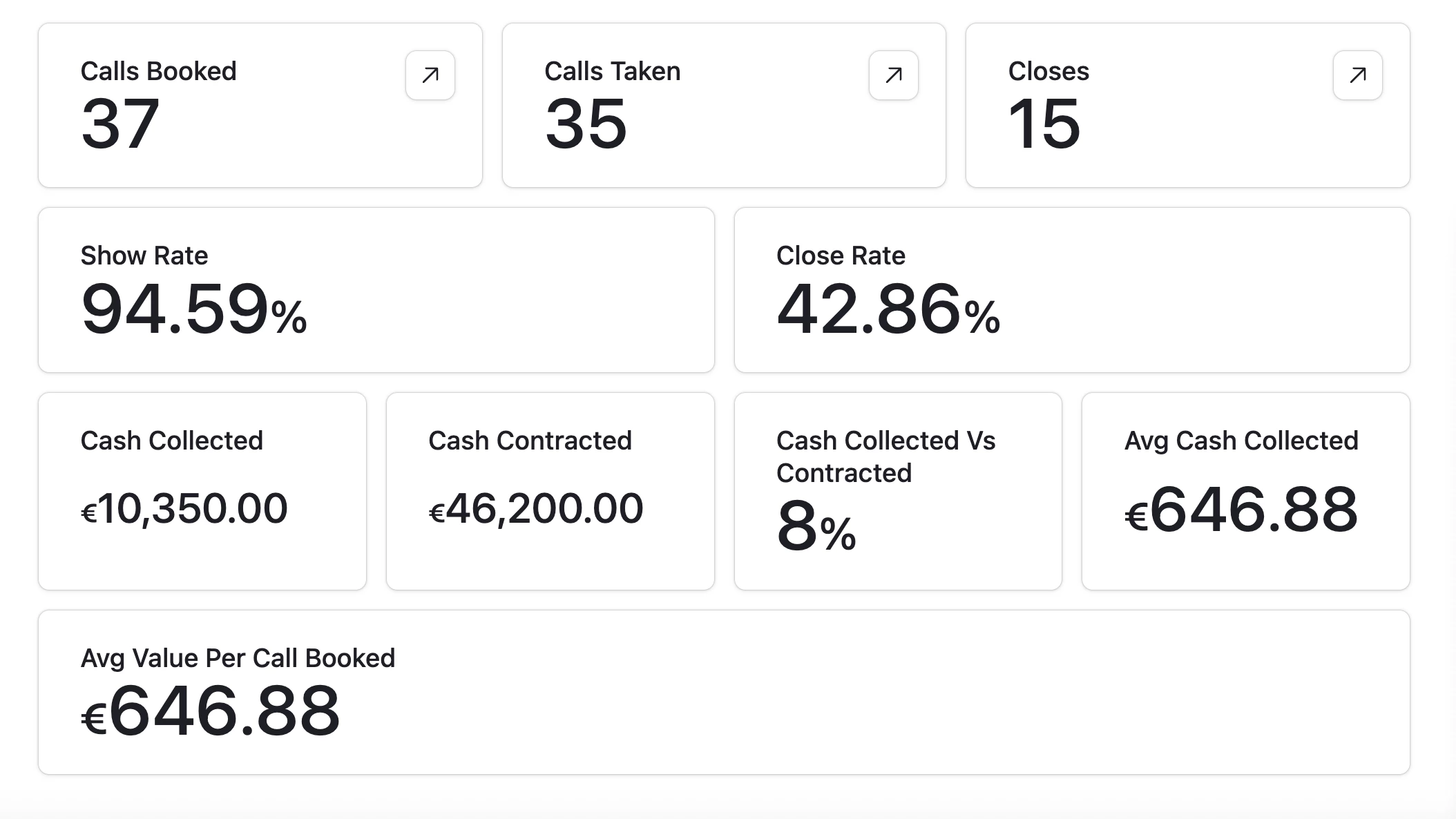
Task: Click the Cash Contracted label
Action: click(530, 441)
